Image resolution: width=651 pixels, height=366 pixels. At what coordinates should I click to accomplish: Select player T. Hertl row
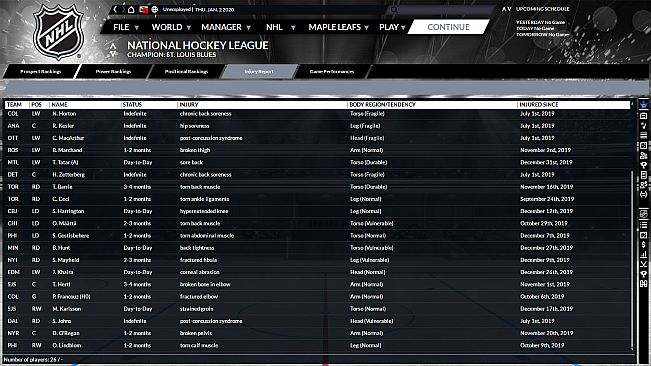click(318, 284)
